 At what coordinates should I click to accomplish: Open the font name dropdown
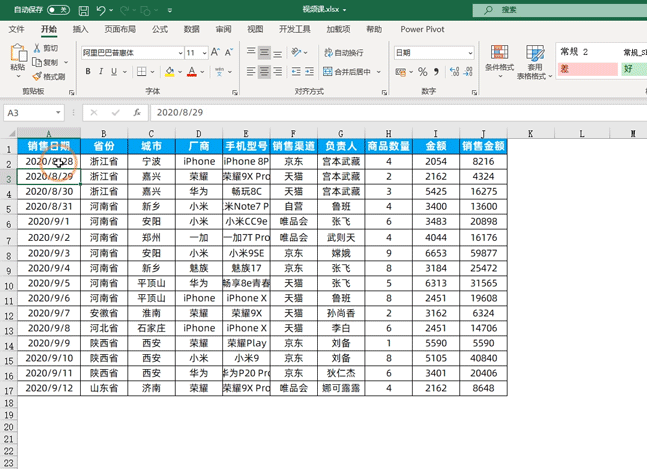tap(180, 53)
